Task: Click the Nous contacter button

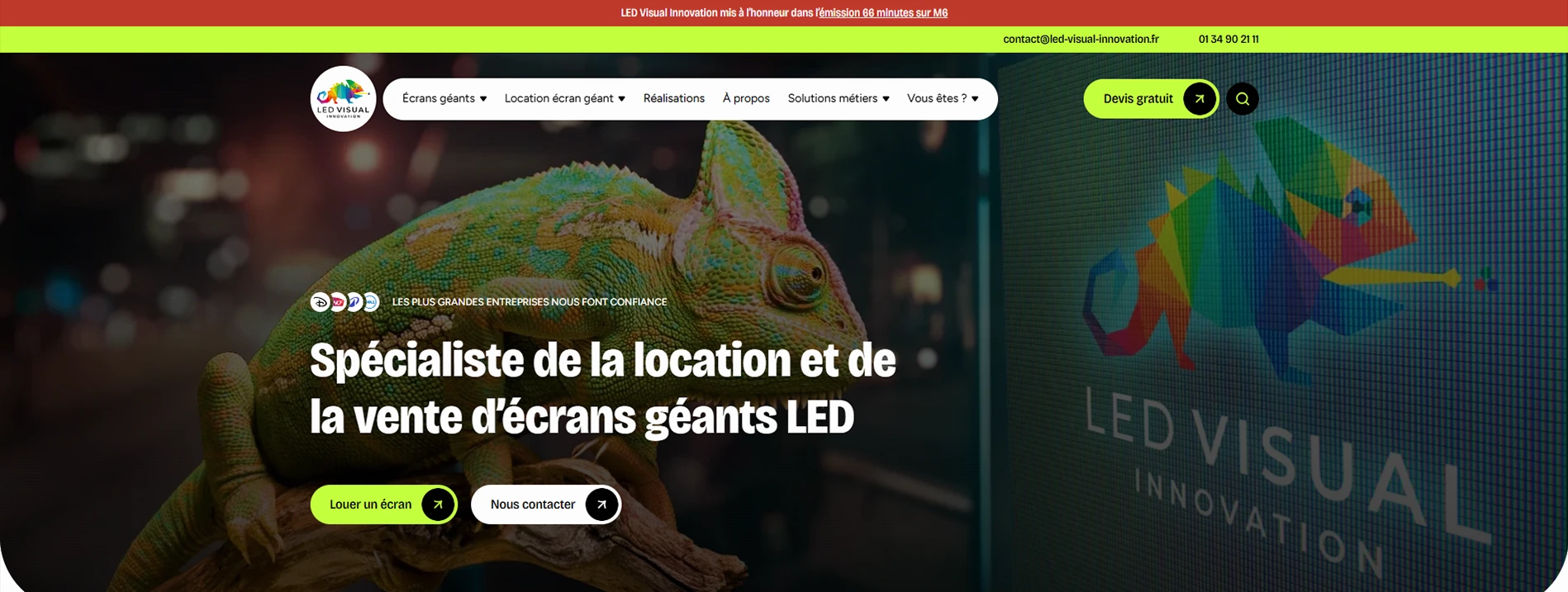Action: [546, 504]
